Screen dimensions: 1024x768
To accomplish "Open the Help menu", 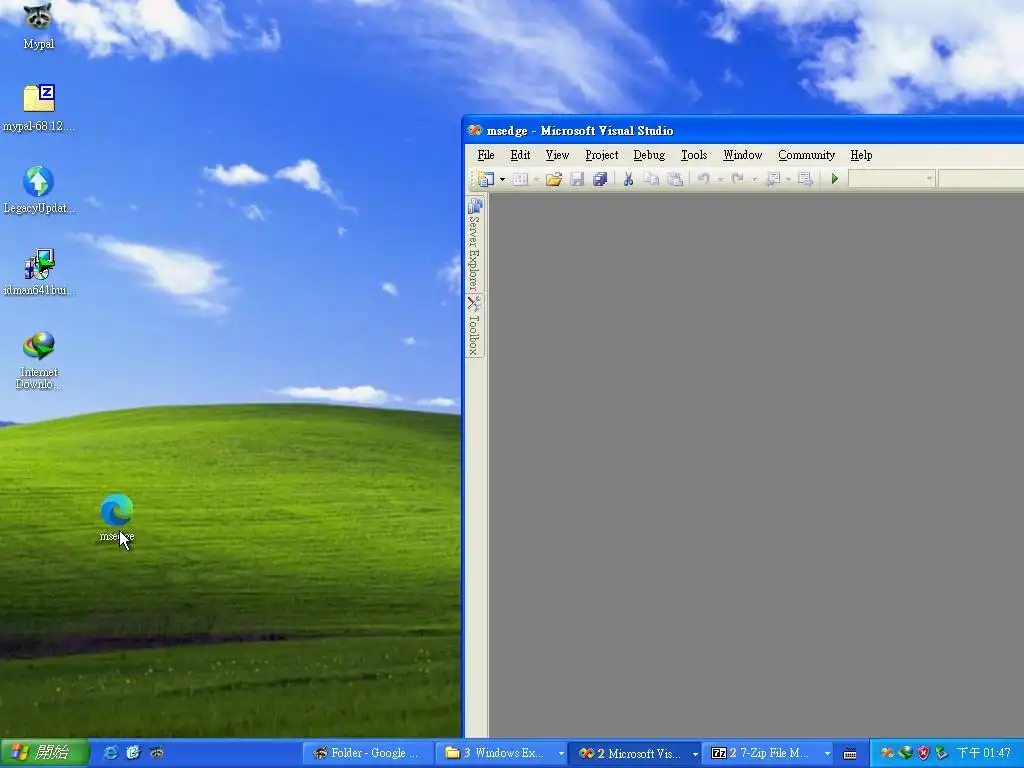I will (x=861, y=155).
